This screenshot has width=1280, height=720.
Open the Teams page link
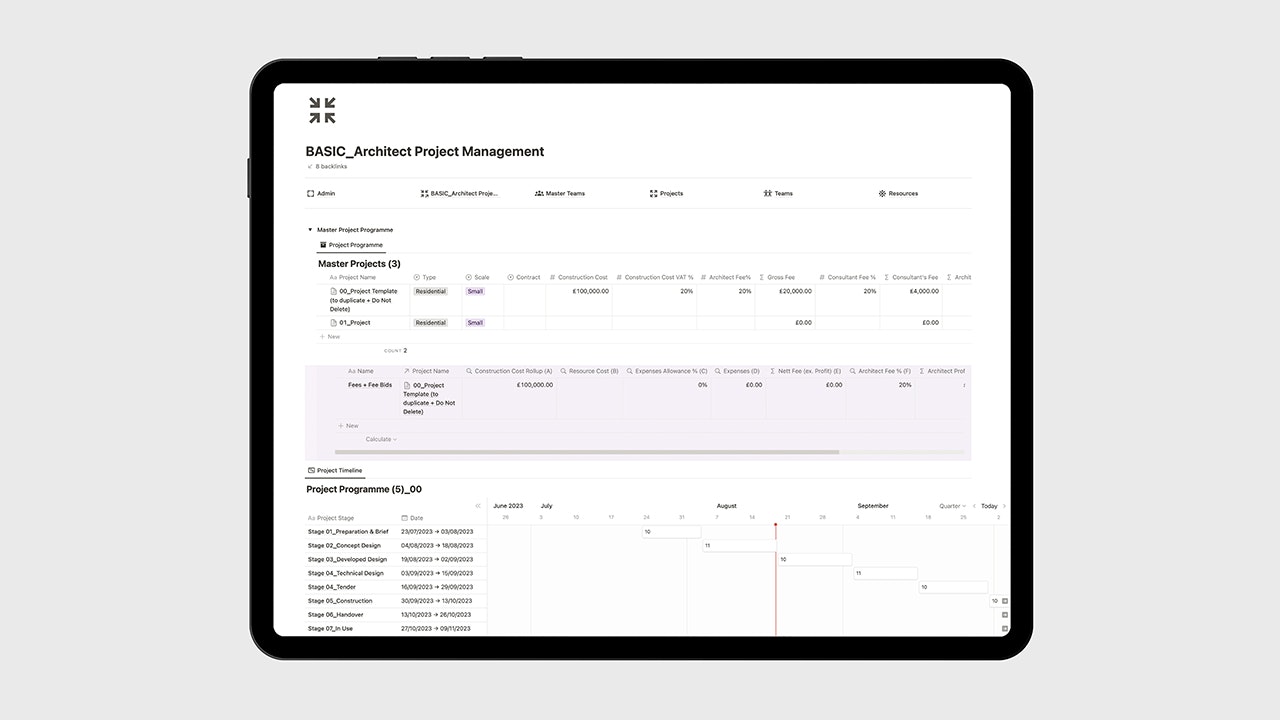[x=778, y=193]
